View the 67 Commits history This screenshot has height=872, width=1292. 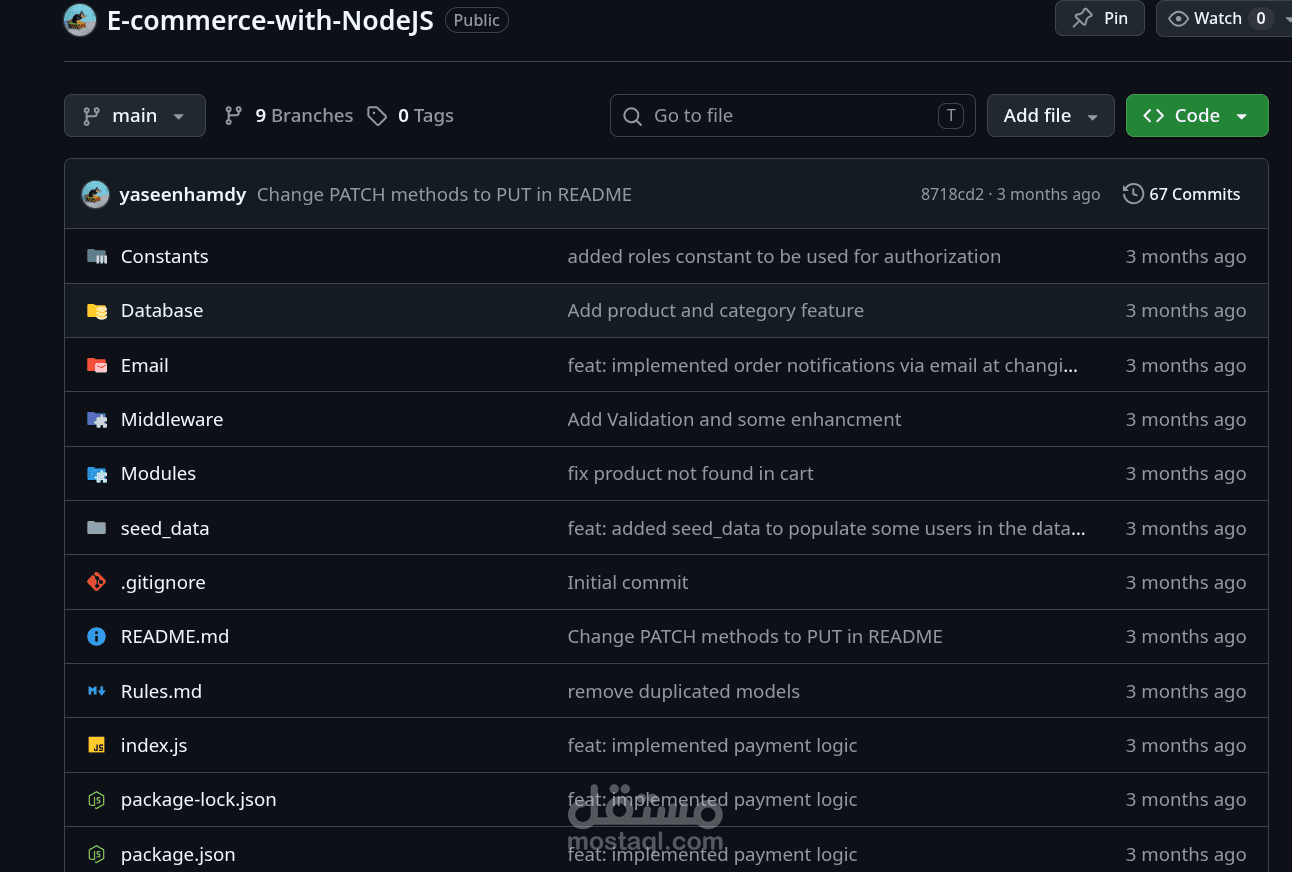coord(1182,194)
